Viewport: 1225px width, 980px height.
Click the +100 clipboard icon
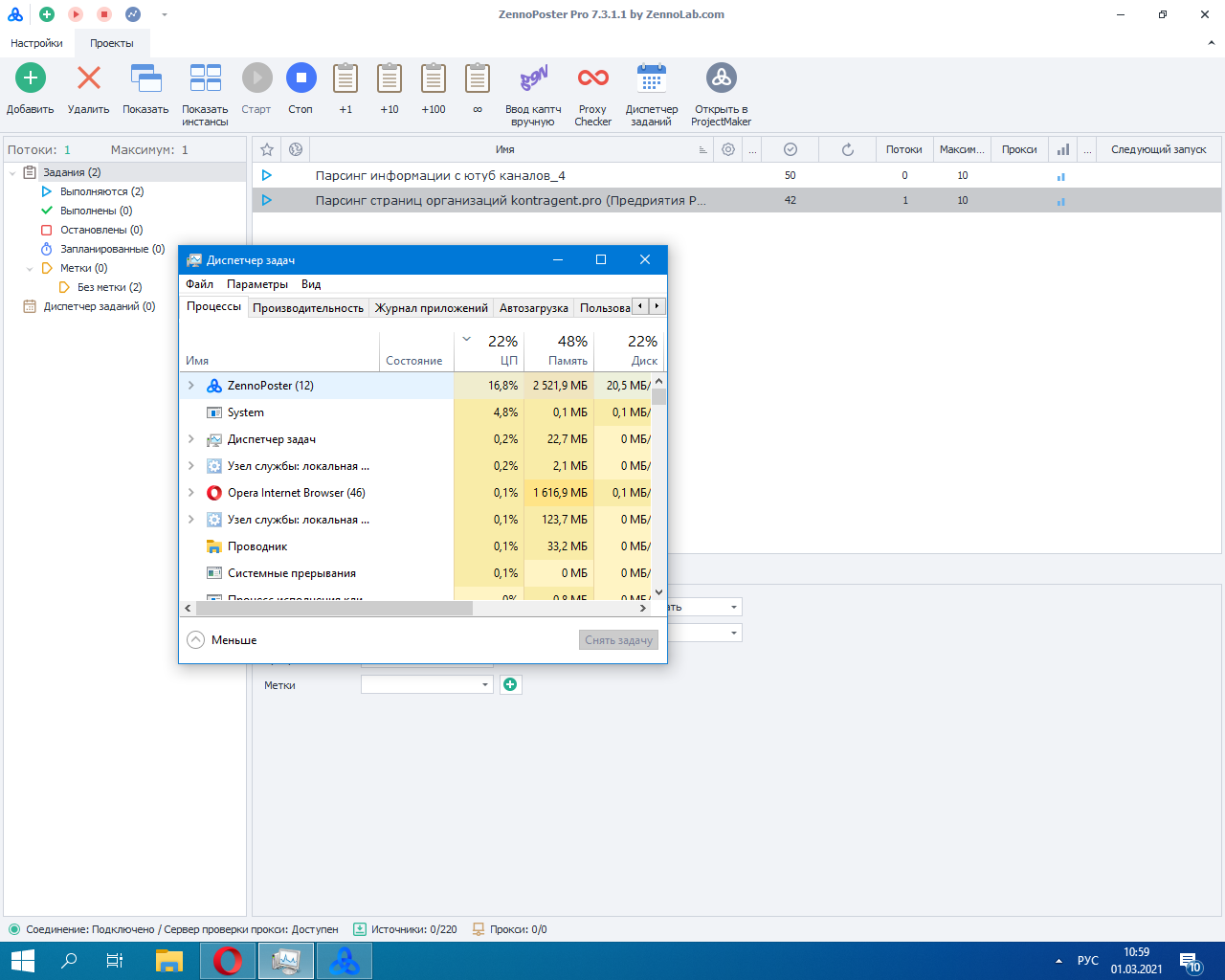434,78
